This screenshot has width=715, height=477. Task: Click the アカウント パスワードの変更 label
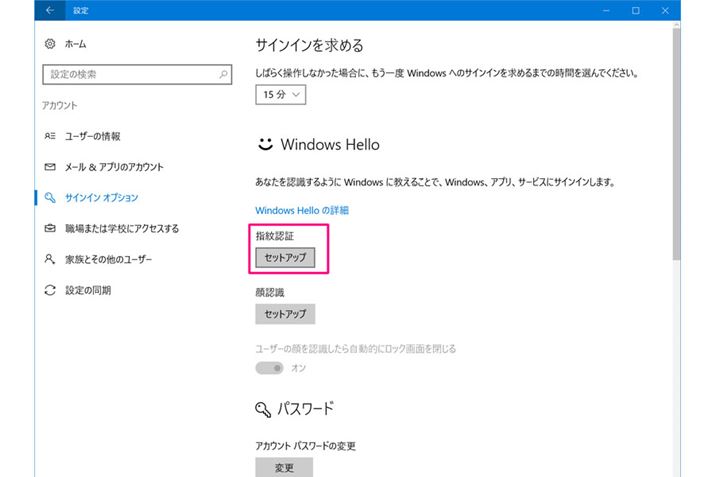tap(306, 446)
